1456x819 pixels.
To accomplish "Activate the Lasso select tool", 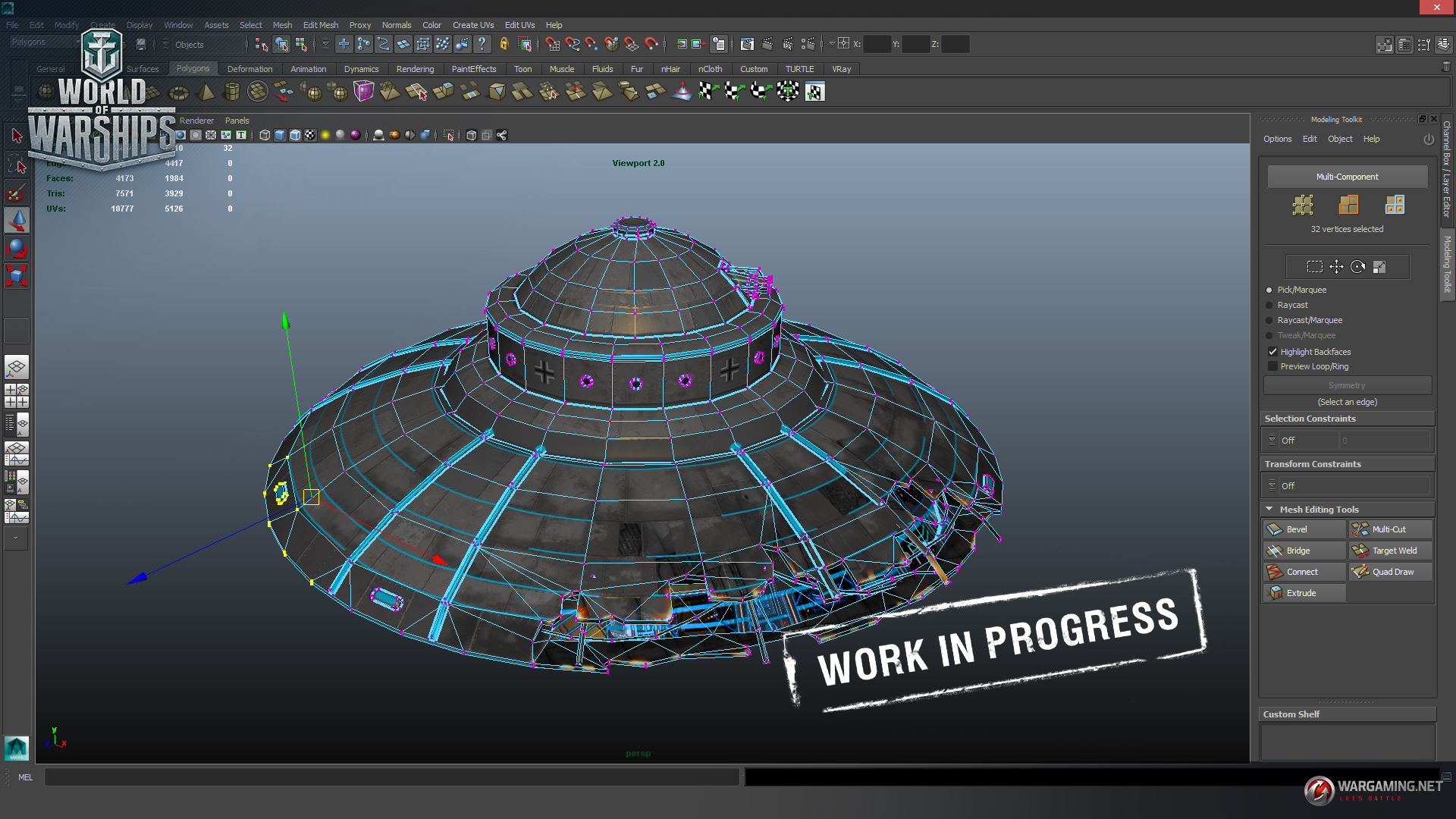I will coord(17,165).
